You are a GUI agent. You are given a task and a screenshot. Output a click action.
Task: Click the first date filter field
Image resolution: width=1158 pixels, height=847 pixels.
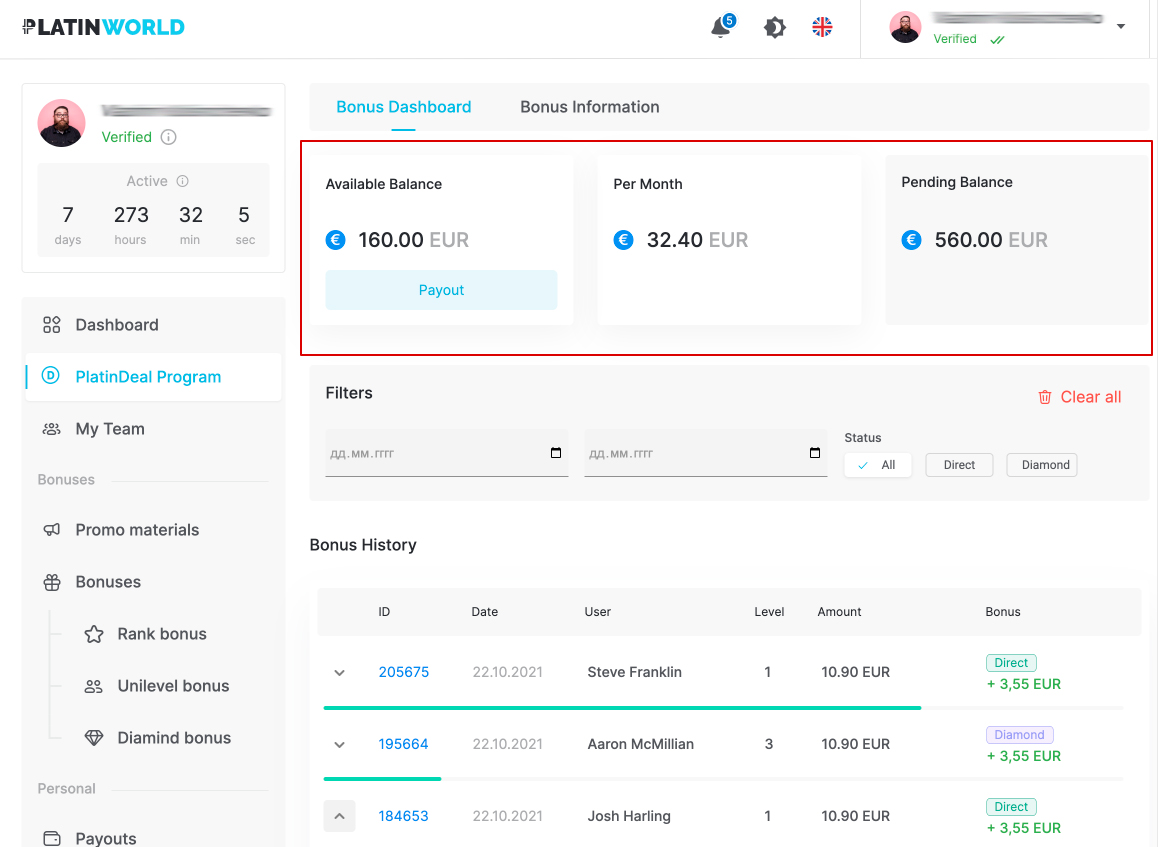[446, 454]
